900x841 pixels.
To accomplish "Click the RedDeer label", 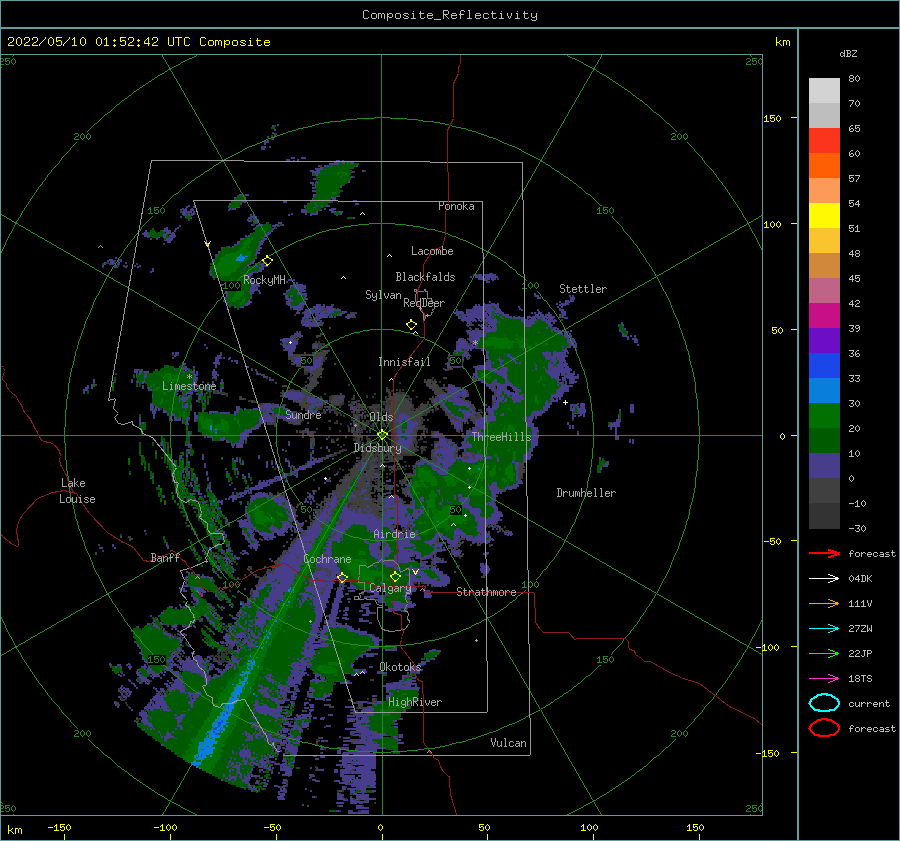I will coord(424,303).
